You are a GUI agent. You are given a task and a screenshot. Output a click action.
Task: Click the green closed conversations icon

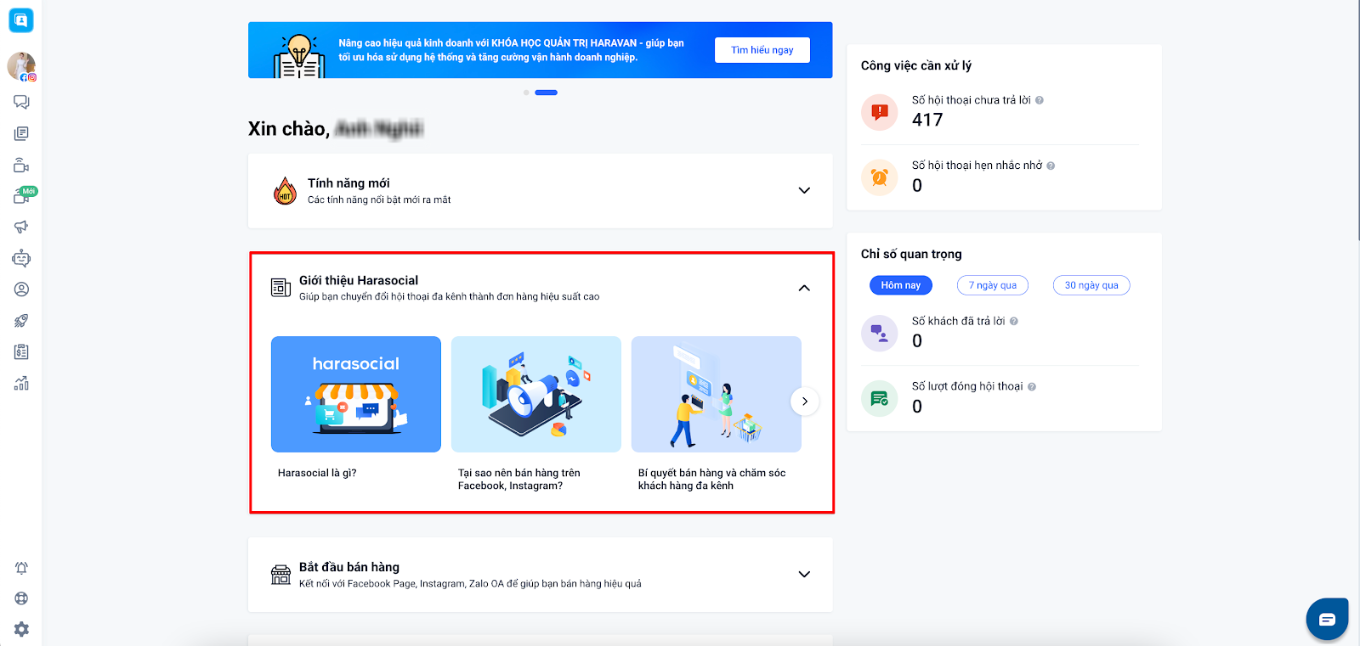pos(879,398)
